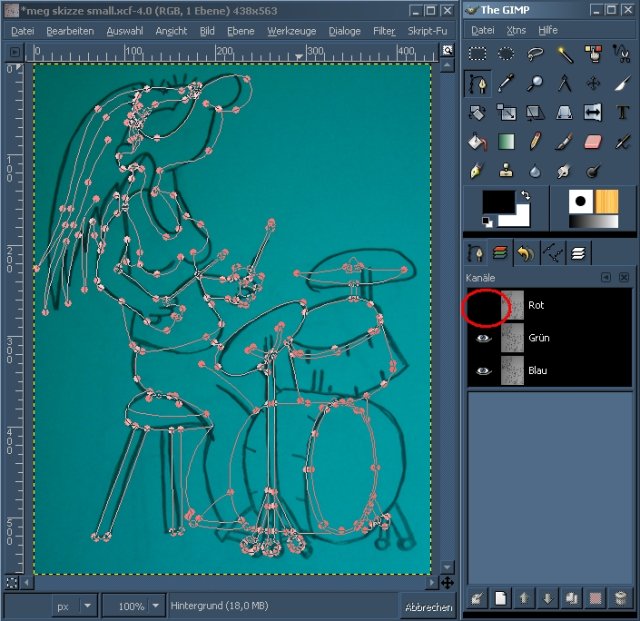Select the Rotate tool
This screenshot has height=621, width=640.
point(477,113)
